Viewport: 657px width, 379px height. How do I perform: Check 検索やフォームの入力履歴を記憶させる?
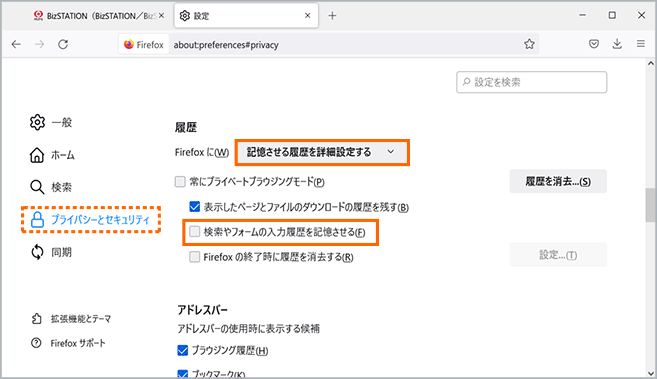coord(194,232)
